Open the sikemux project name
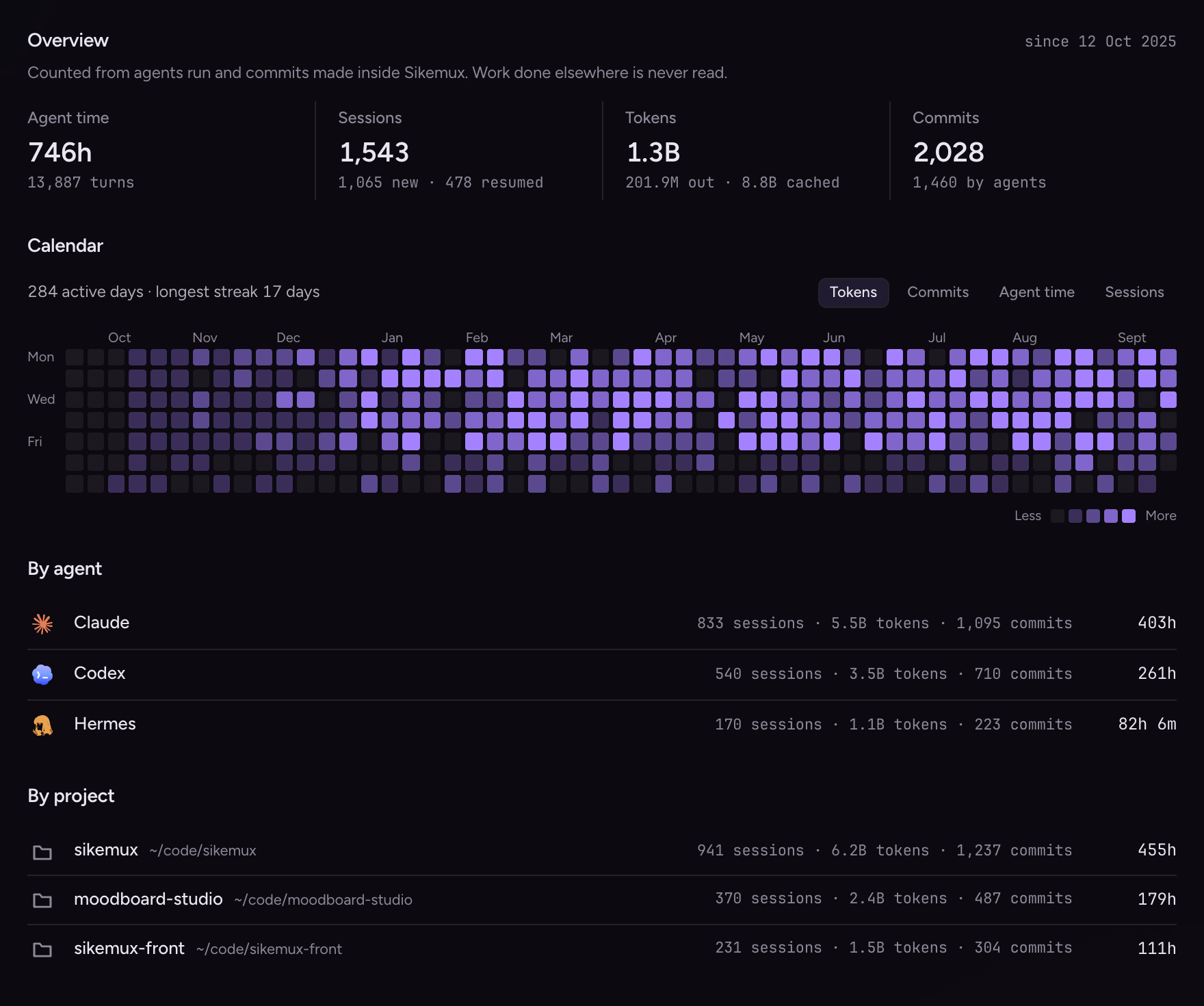 106,850
